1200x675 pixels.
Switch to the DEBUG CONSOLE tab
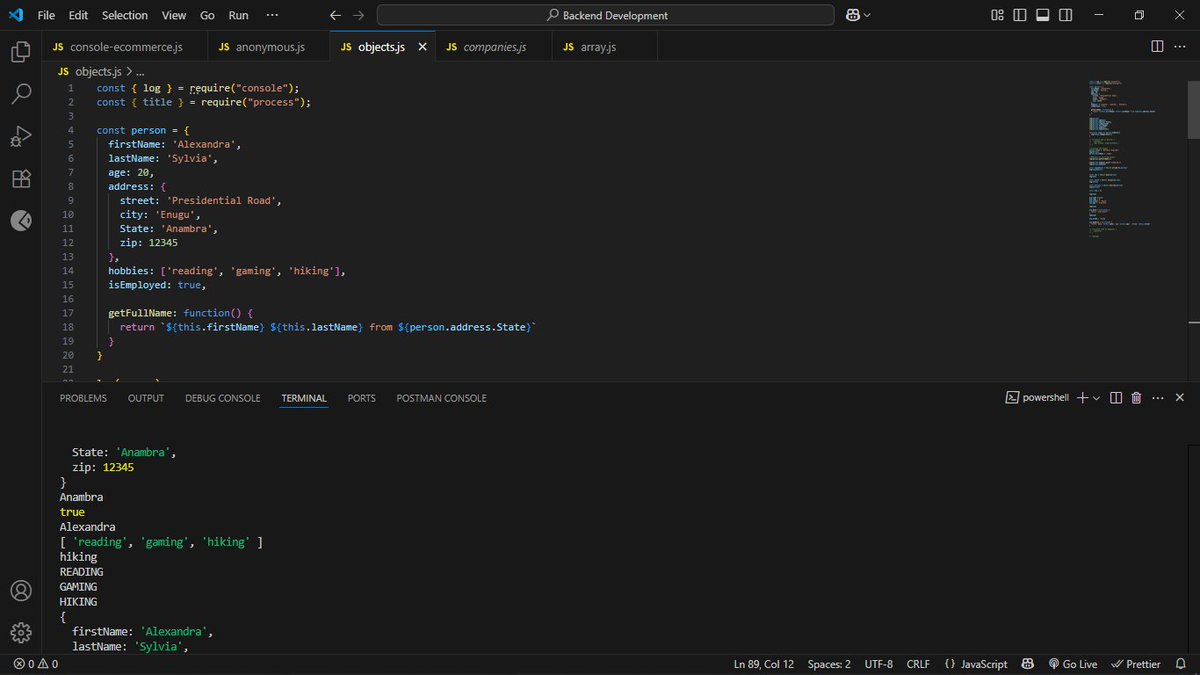click(x=222, y=398)
